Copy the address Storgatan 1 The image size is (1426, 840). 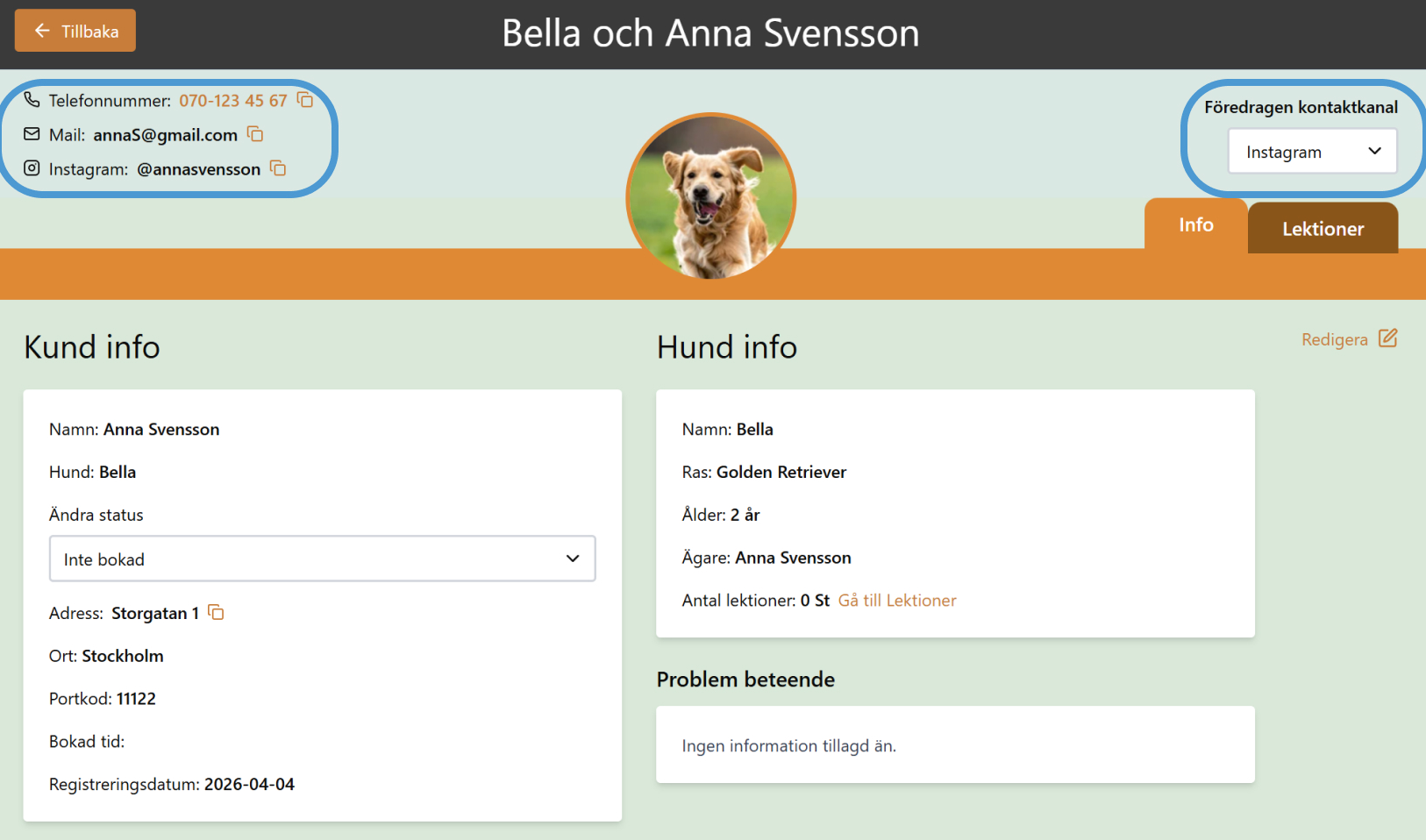point(216,613)
